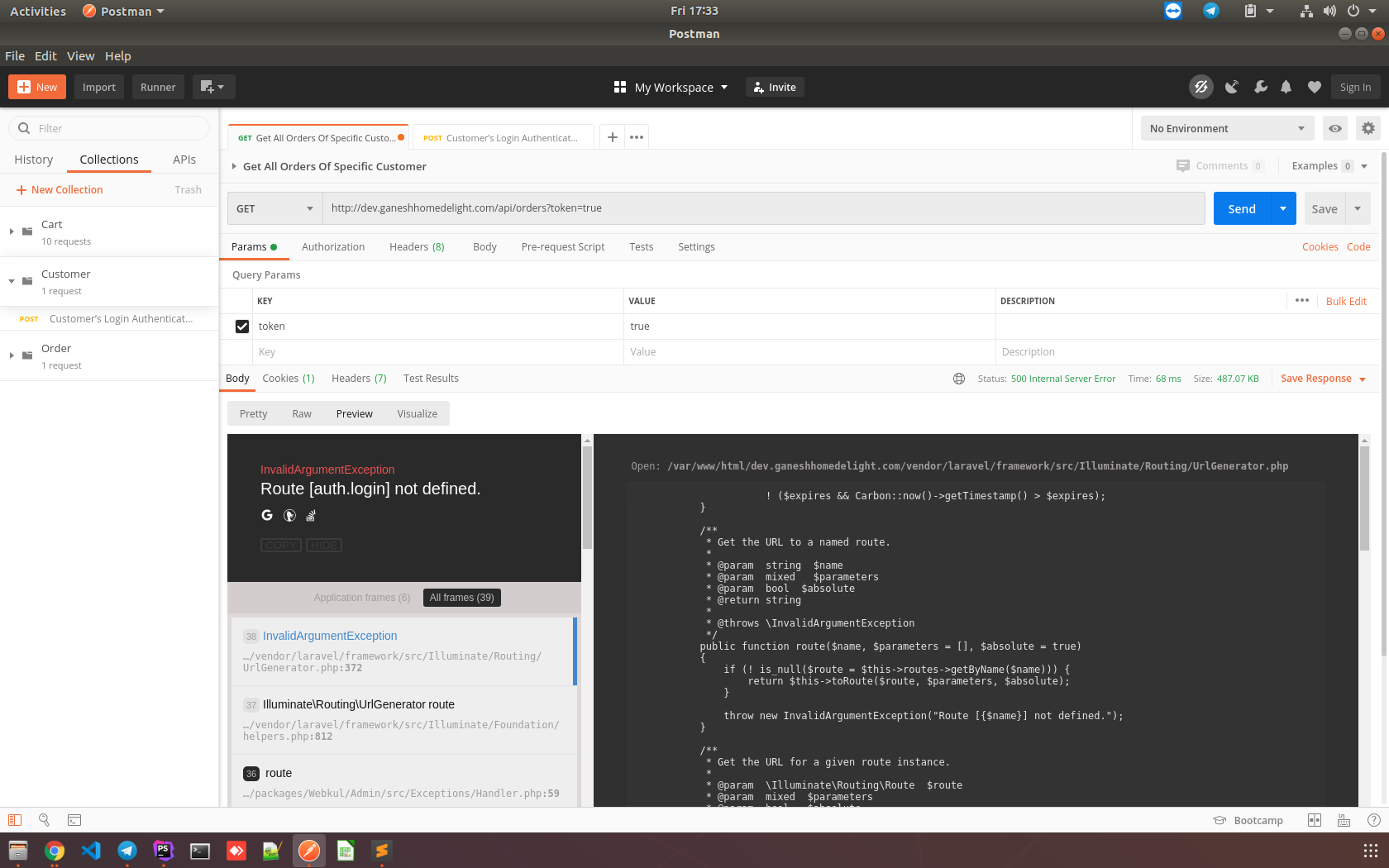
Task: Open tab options three-dot menu
Action: tap(636, 137)
